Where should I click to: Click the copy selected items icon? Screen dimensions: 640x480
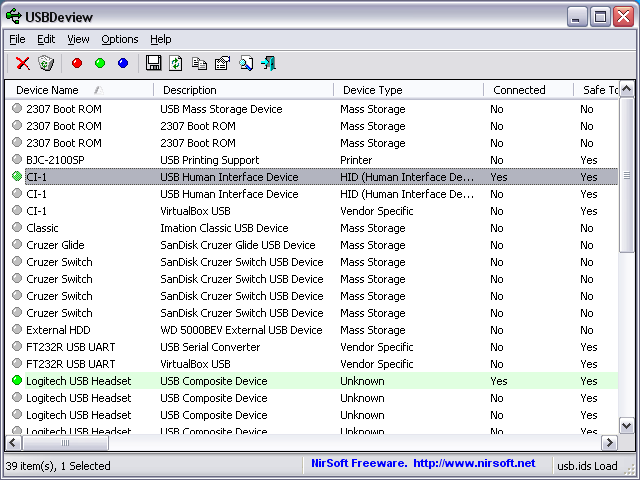coord(199,63)
